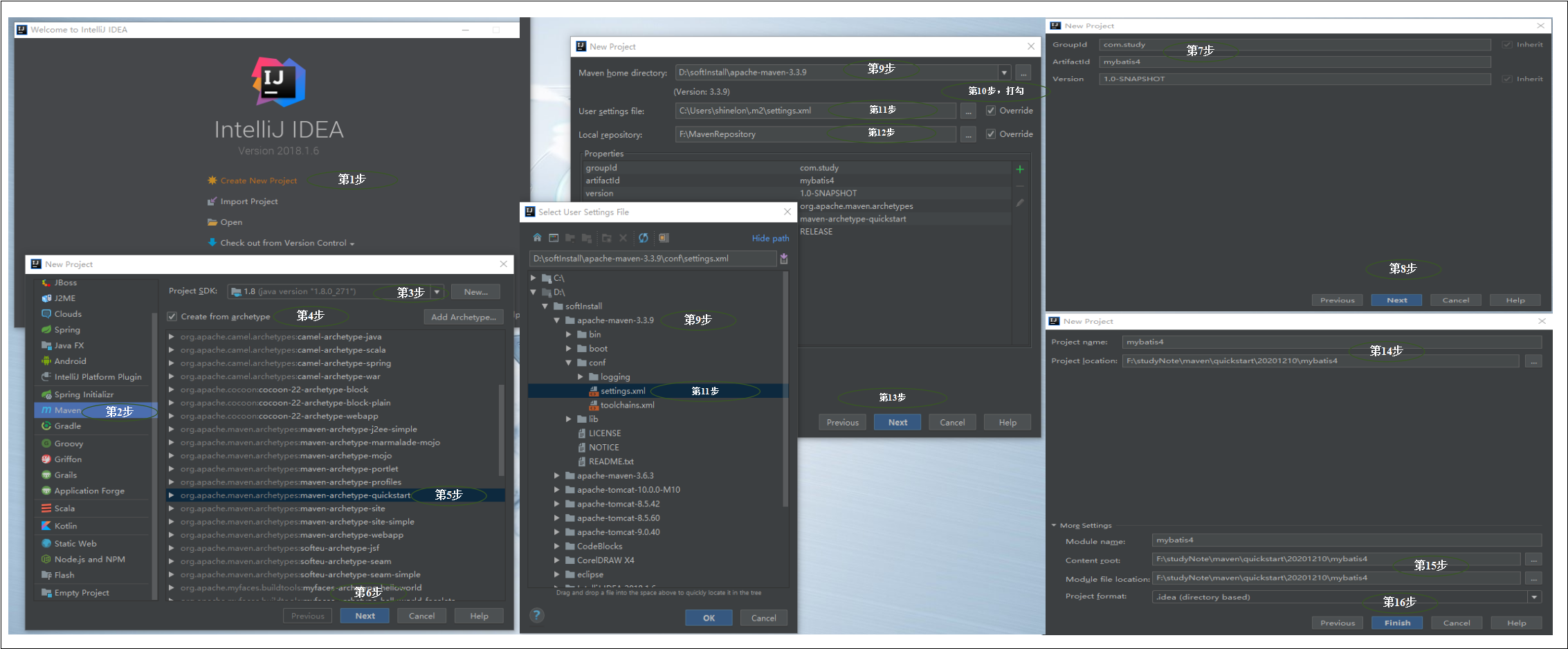The image size is (1568, 649).
Task: Toggle Inherit checkbox for Version
Action: [1506, 79]
